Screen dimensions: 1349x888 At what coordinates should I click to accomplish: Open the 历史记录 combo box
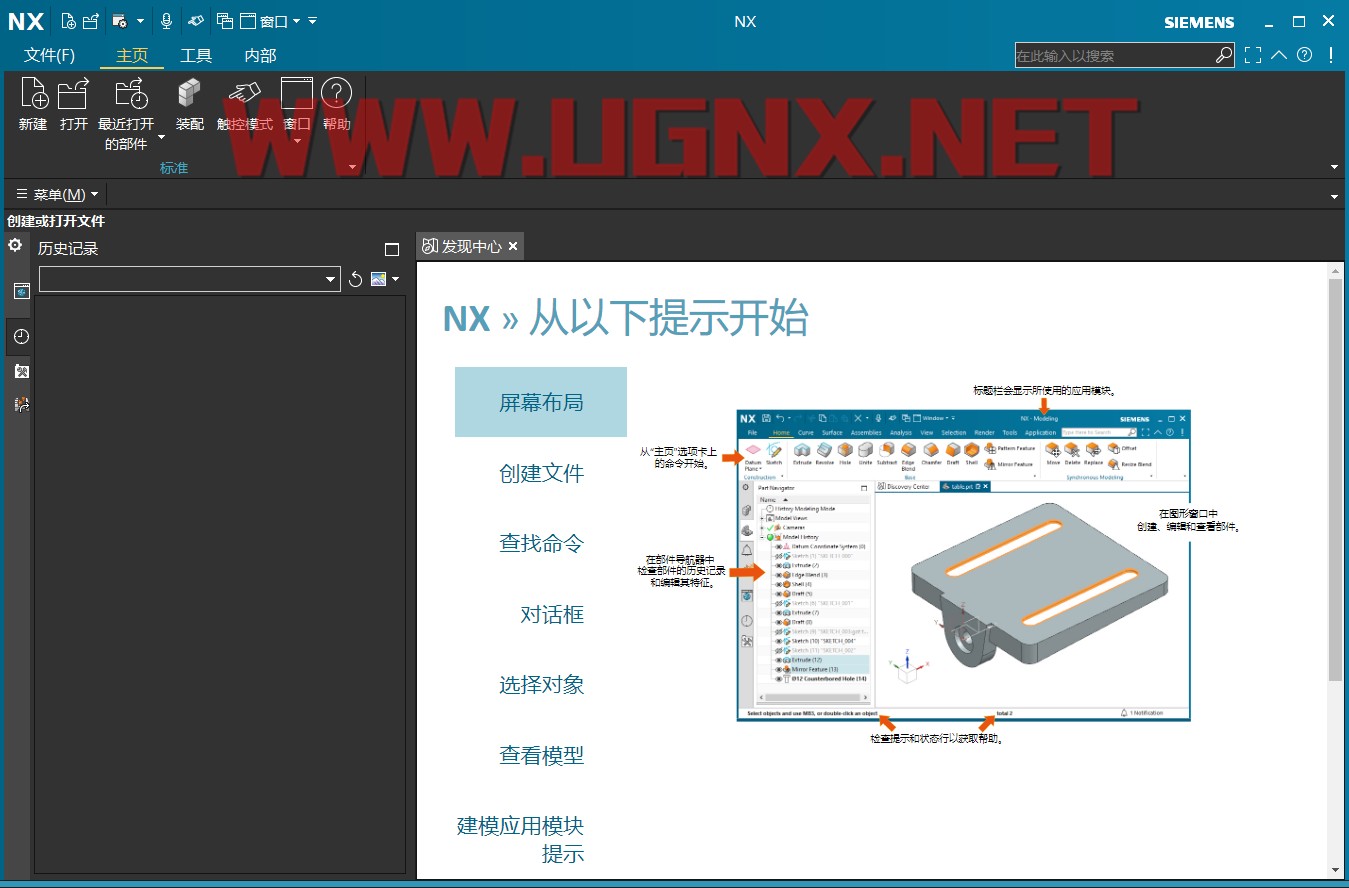(190, 279)
